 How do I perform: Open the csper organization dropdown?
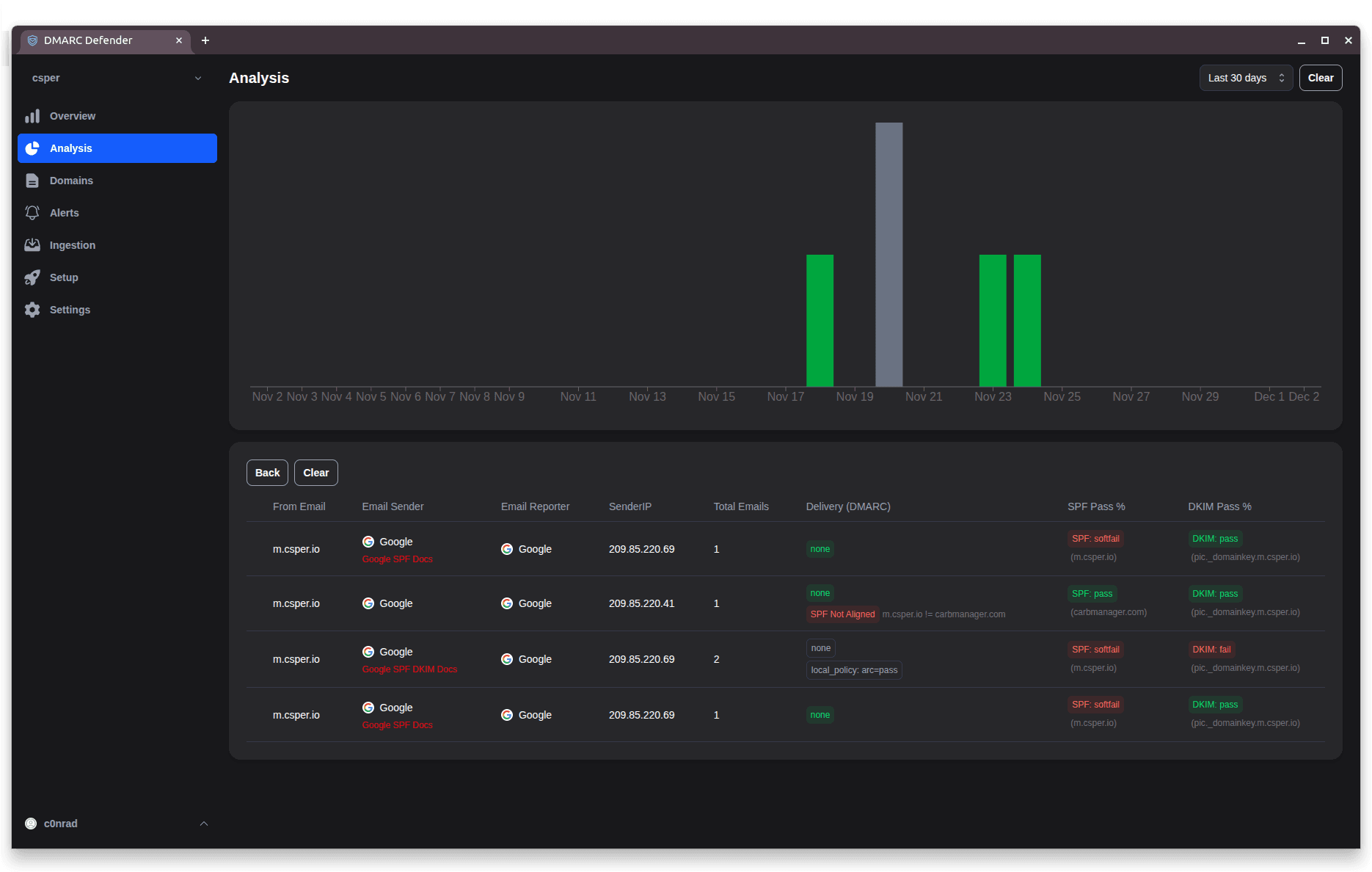point(197,77)
